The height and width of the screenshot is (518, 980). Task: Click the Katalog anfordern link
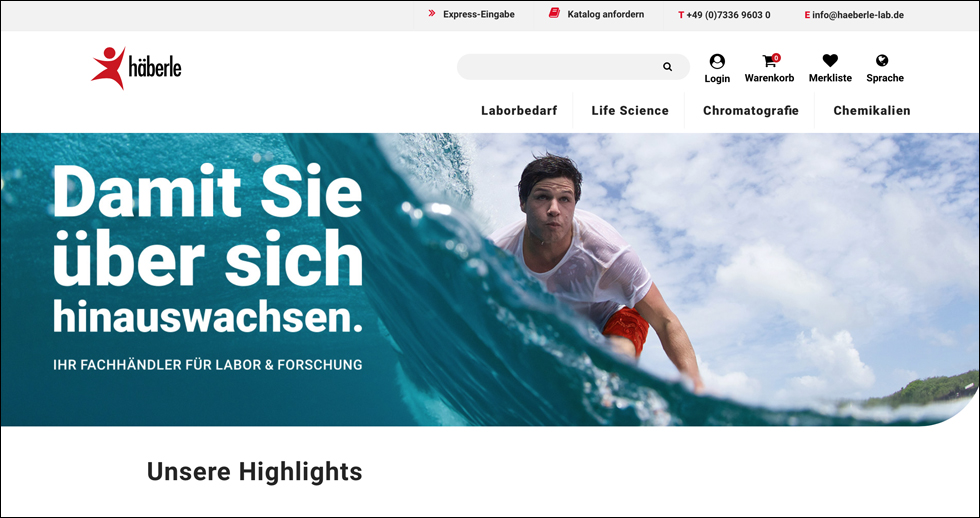pos(606,14)
